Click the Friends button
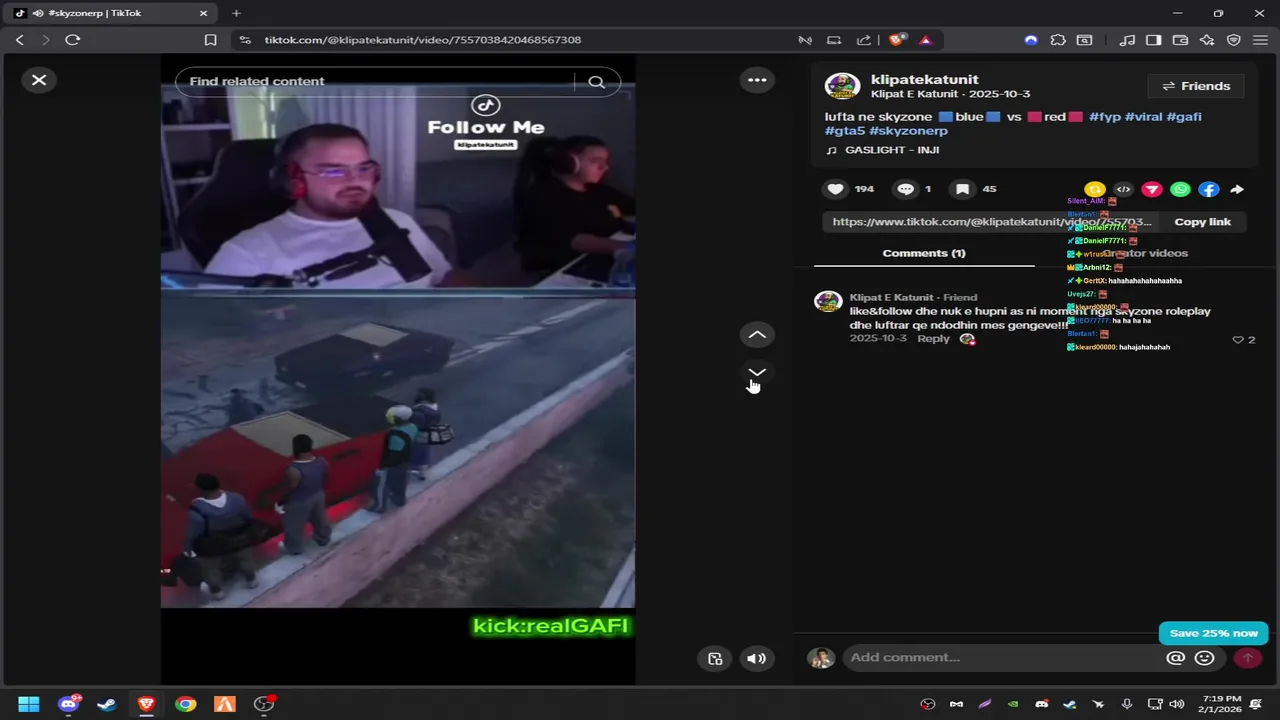The width and height of the screenshot is (1280, 720). tap(1196, 86)
